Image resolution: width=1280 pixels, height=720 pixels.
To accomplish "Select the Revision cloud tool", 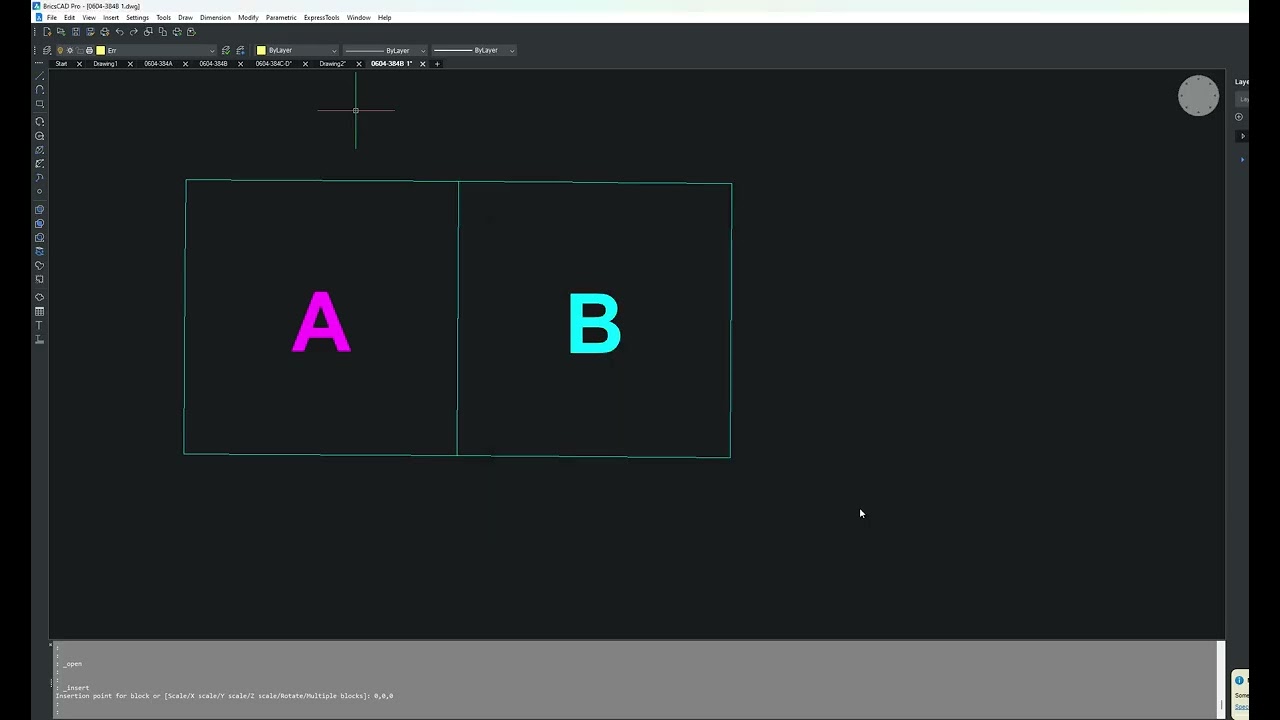I will 40,297.
